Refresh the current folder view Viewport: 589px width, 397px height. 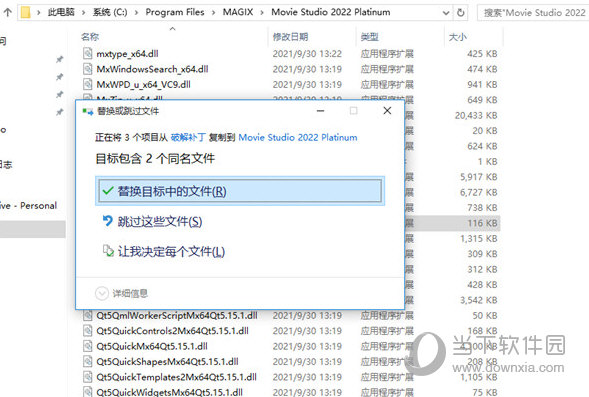click(x=461, y=13)
